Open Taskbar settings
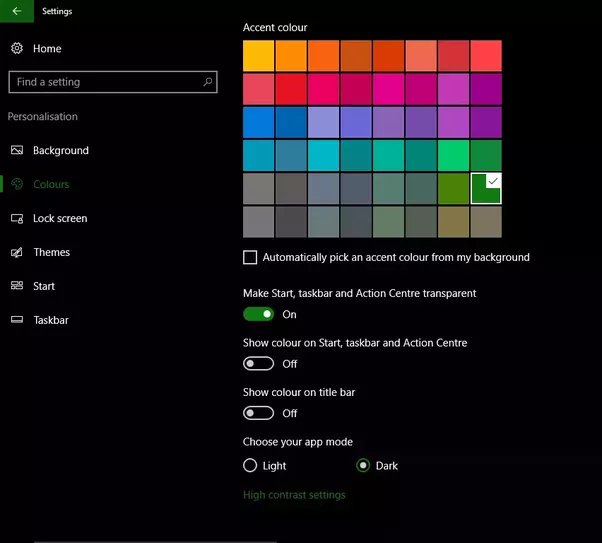602x543 pixels. [51, 320]
